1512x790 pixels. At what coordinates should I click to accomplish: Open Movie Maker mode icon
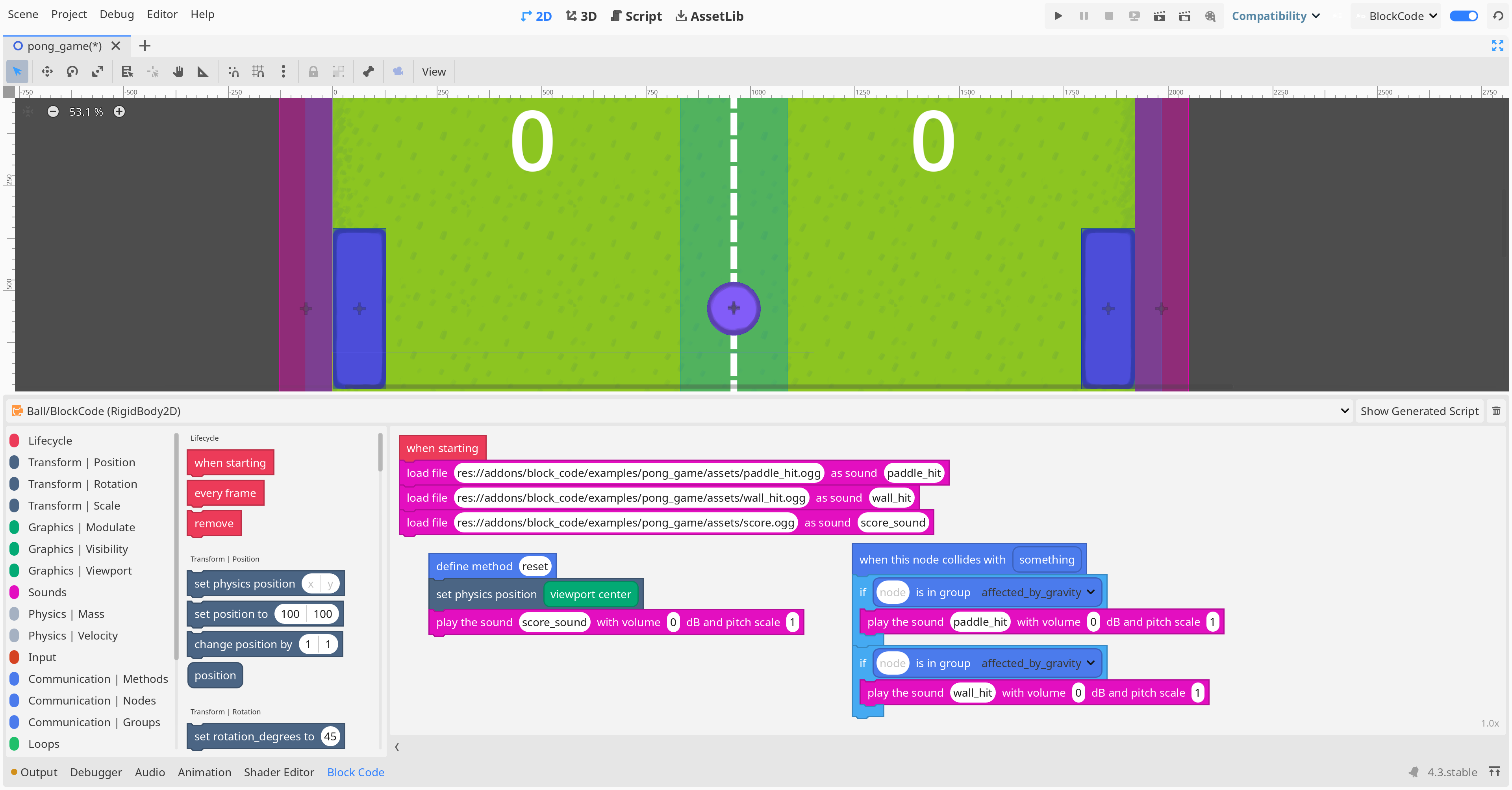coord(1210,16)
